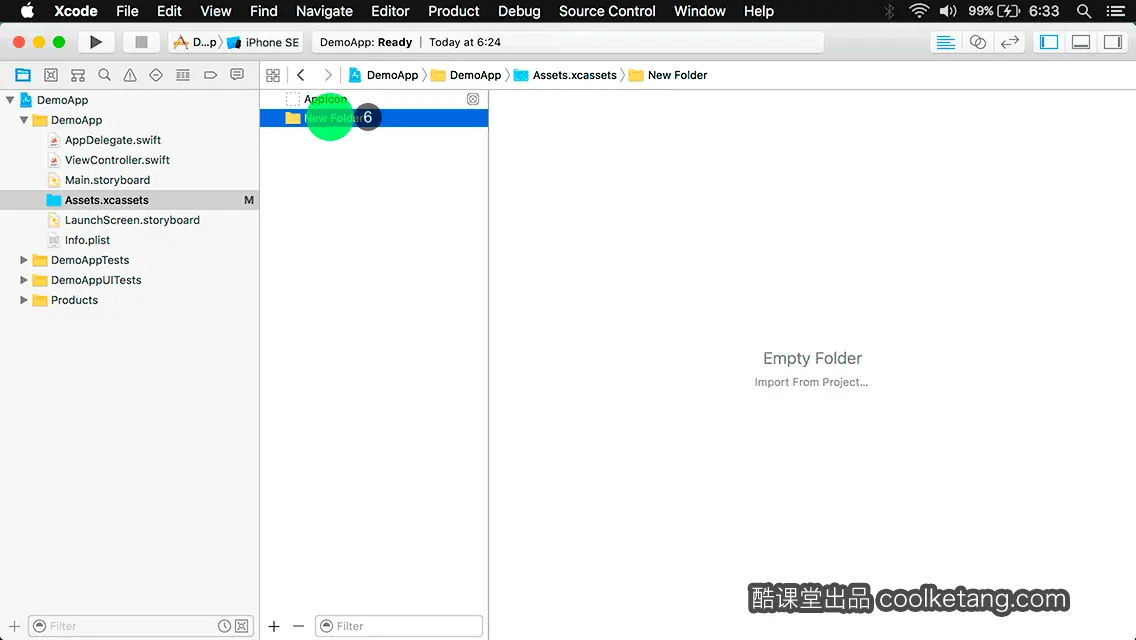Image resolution: width=1136 pixels, height=640 pixels.
Task: Show the Report navigator
Action: pyautogui.click(x=237, y=75)
